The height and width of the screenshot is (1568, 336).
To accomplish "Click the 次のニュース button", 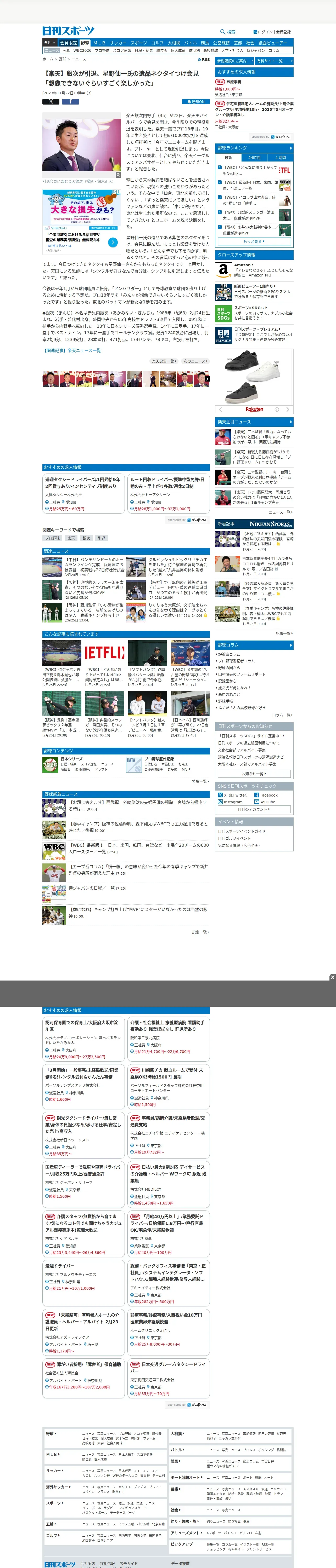I will (x=196, y=362).
